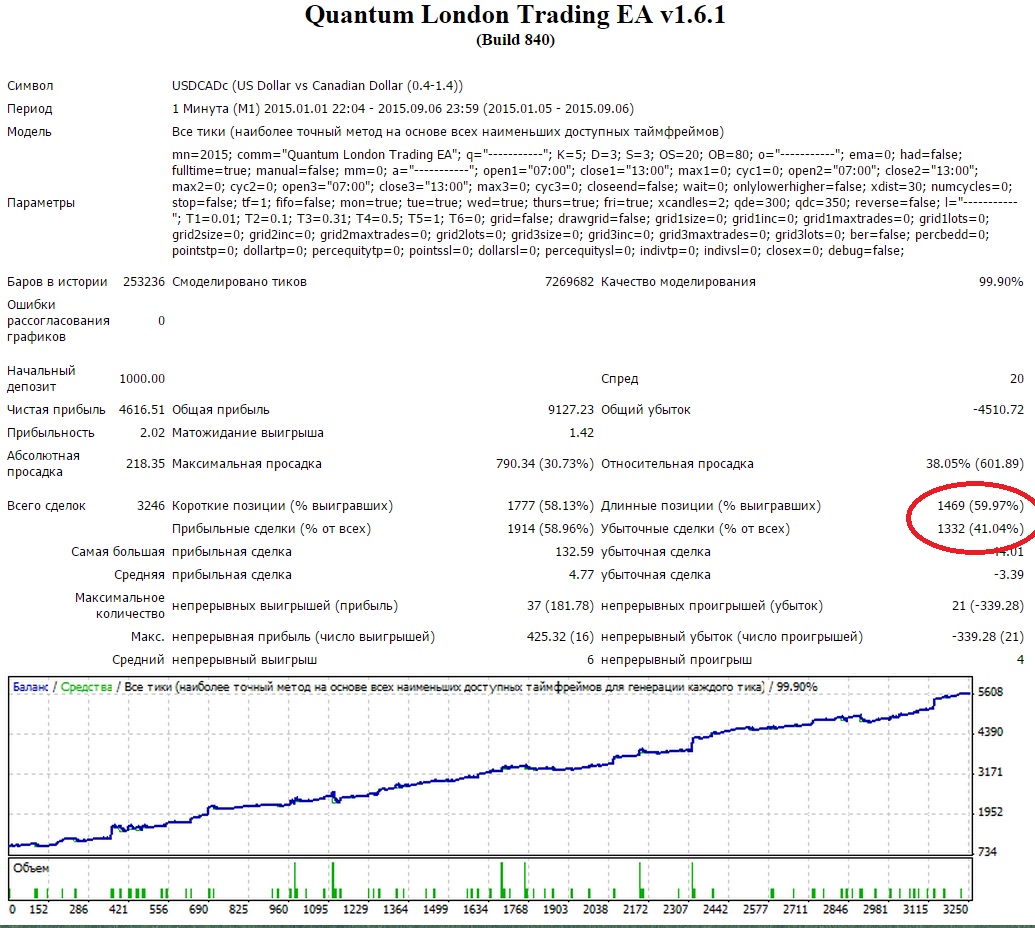This screenshot has height=928, width=1035.
Task: Click the relative drawdown value '38.05% (601.89)'
Action: click(975, 464)
